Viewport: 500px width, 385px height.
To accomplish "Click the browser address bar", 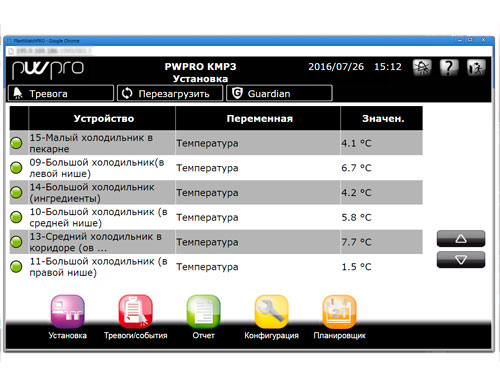I will (249, 51).
